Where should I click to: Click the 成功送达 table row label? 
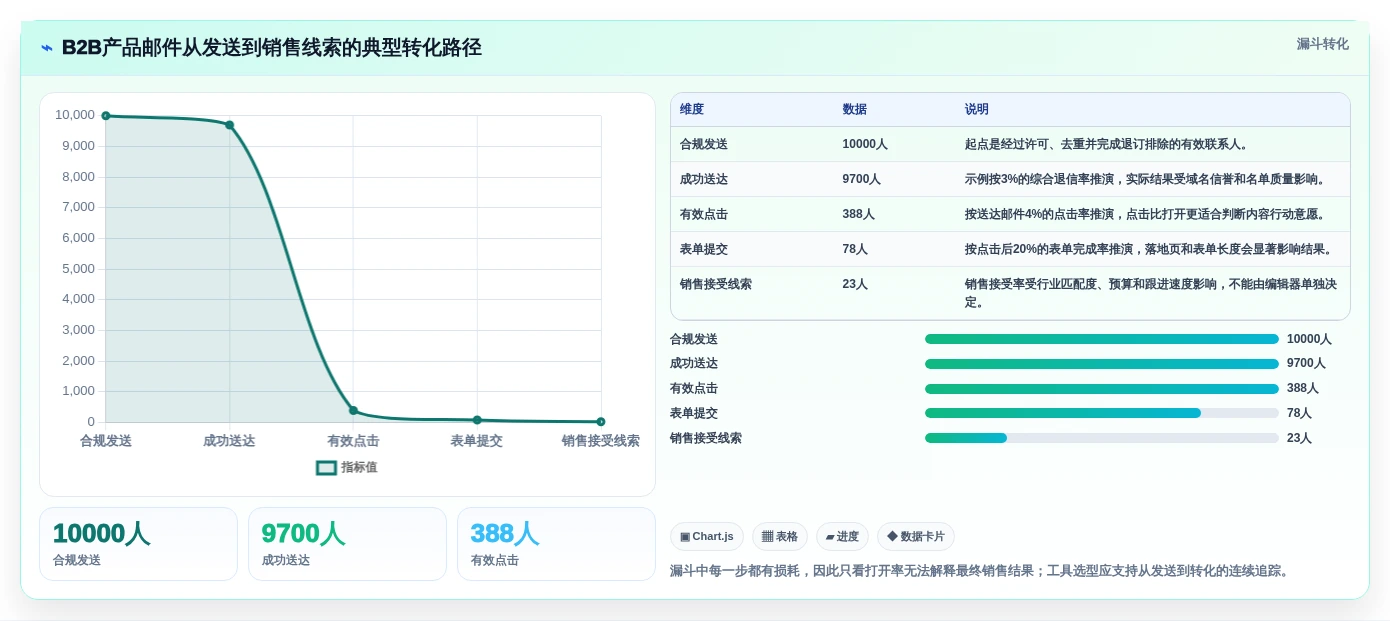[704, 179]
